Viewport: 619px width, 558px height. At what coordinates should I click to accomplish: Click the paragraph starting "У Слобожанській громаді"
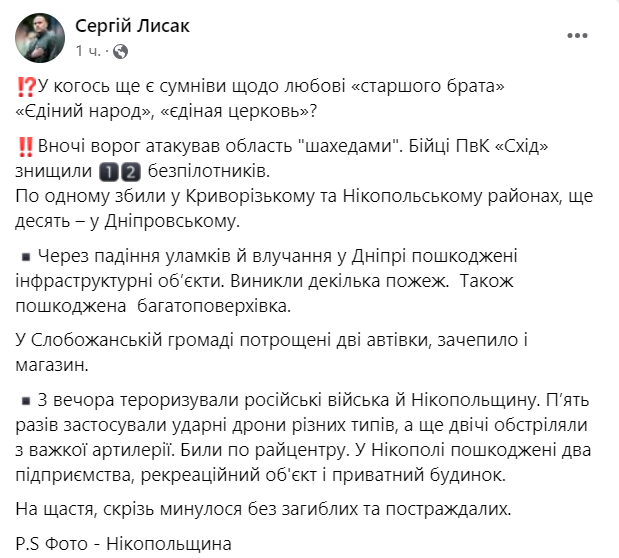(270, 340)
